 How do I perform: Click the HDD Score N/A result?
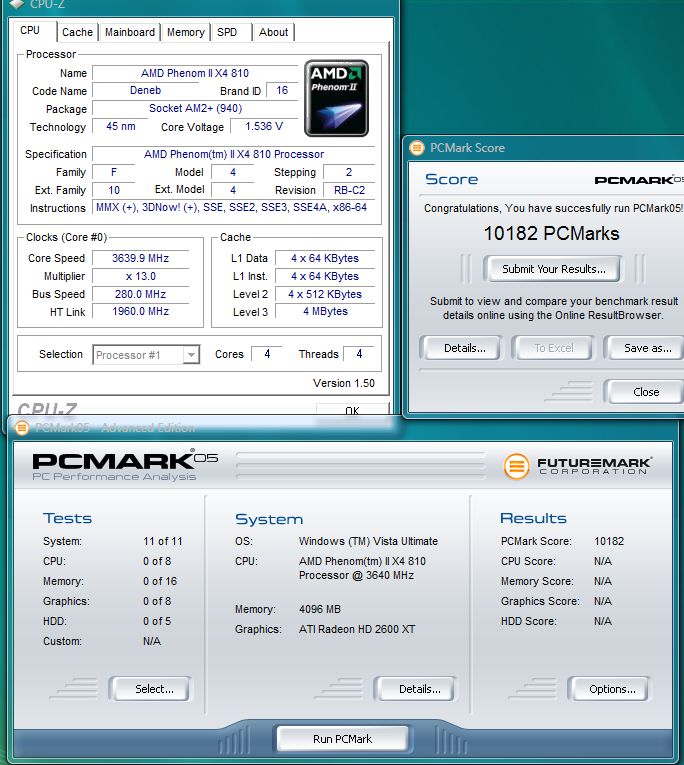(x=603, y=621)
